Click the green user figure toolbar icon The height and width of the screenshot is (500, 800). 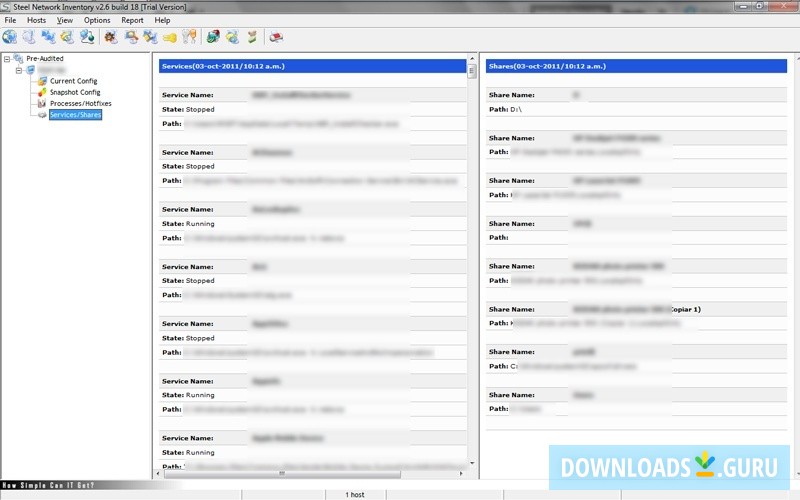coord(252,37)
